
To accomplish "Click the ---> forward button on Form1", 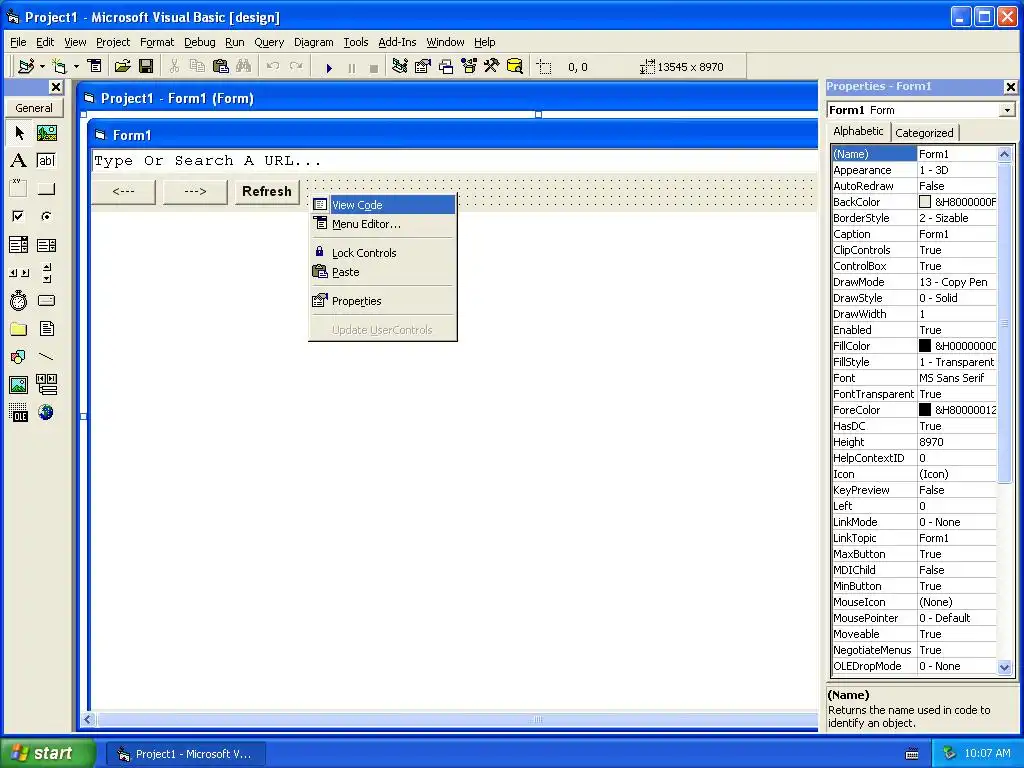I will 195,191.
